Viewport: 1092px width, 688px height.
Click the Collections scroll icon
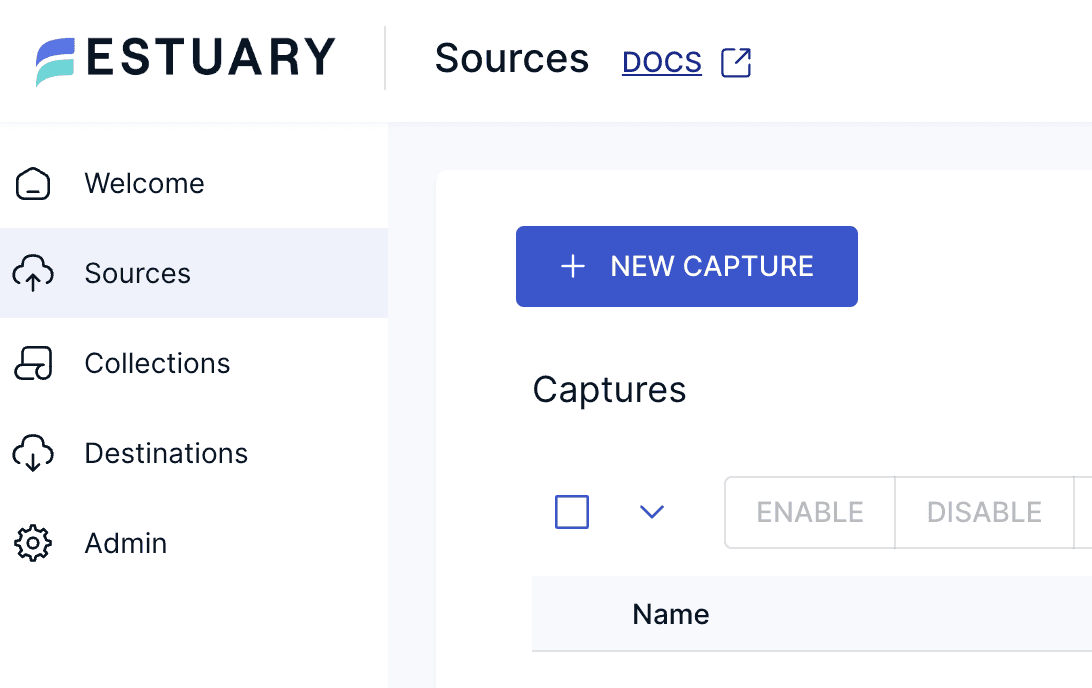tap(33, 364)
